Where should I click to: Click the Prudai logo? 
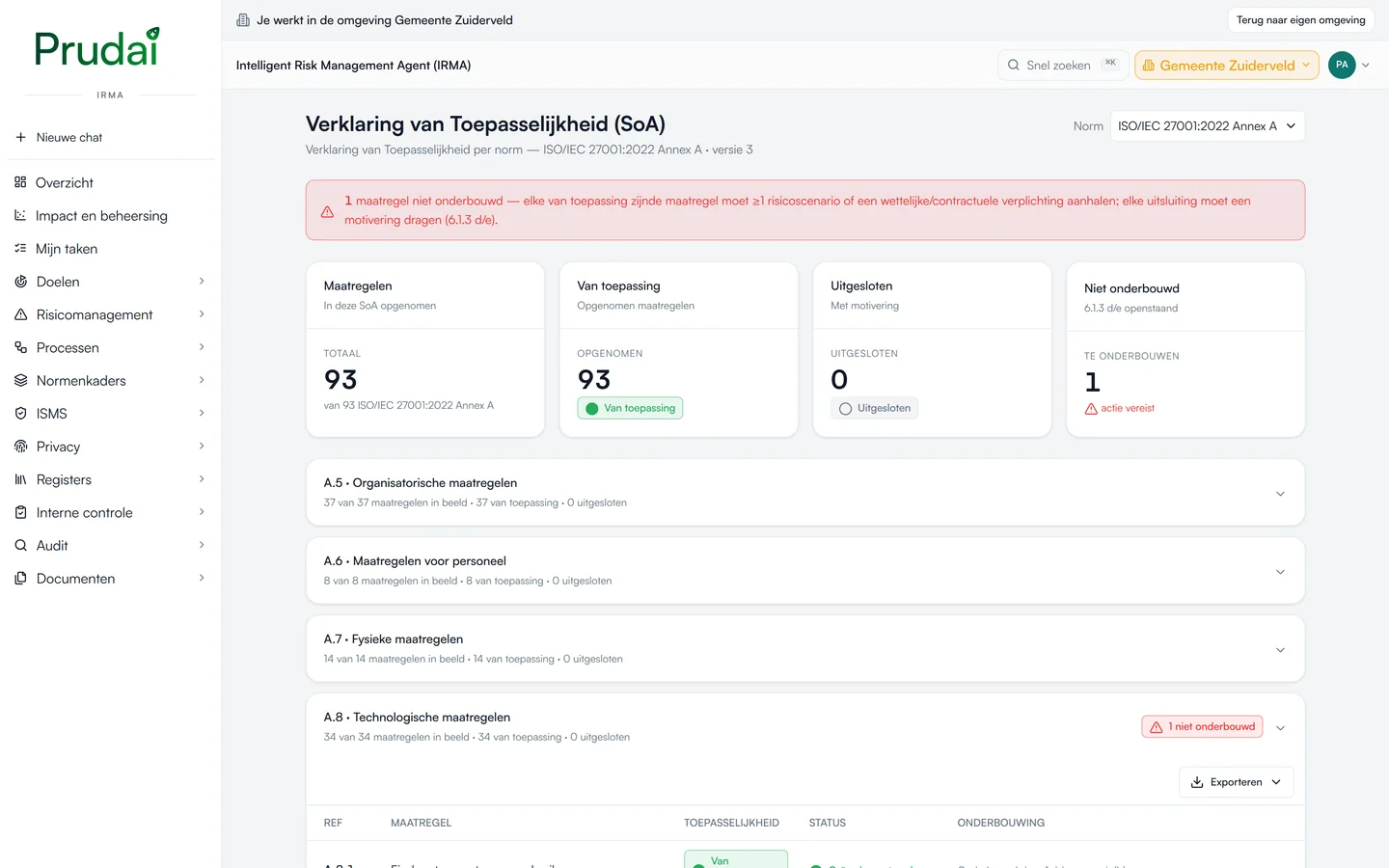pos(96,47)
